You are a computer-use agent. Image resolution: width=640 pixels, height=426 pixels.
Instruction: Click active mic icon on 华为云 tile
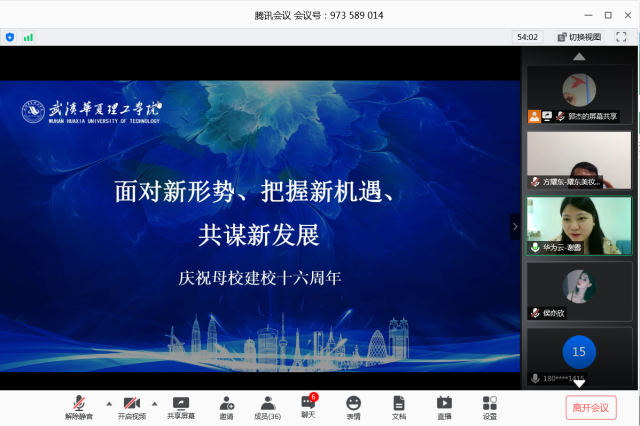click(535, 247)
